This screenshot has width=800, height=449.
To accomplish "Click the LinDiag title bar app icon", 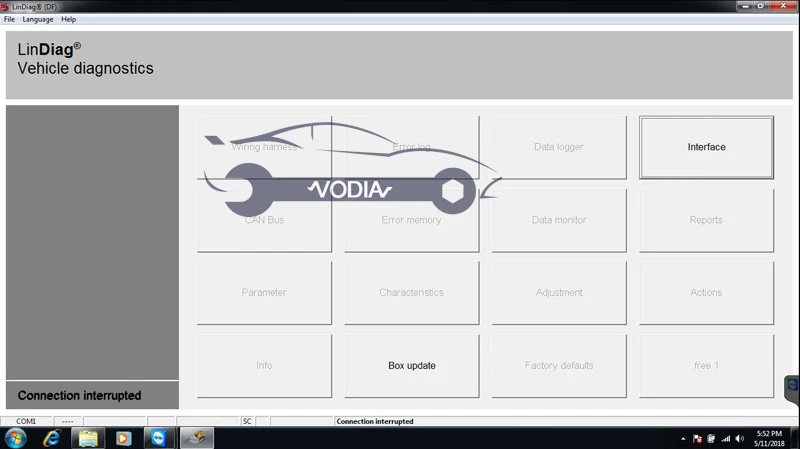I will click(5, 7).
